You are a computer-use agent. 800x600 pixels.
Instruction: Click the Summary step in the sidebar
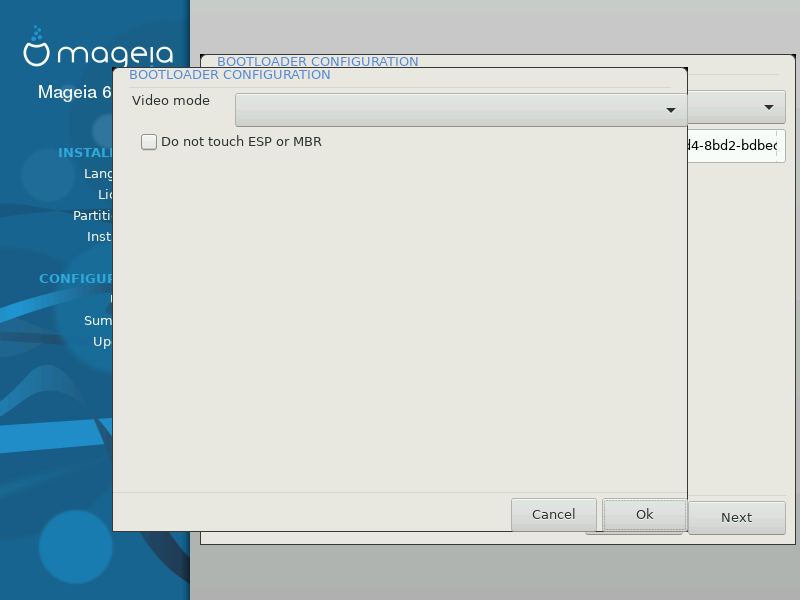click(98, 321)
